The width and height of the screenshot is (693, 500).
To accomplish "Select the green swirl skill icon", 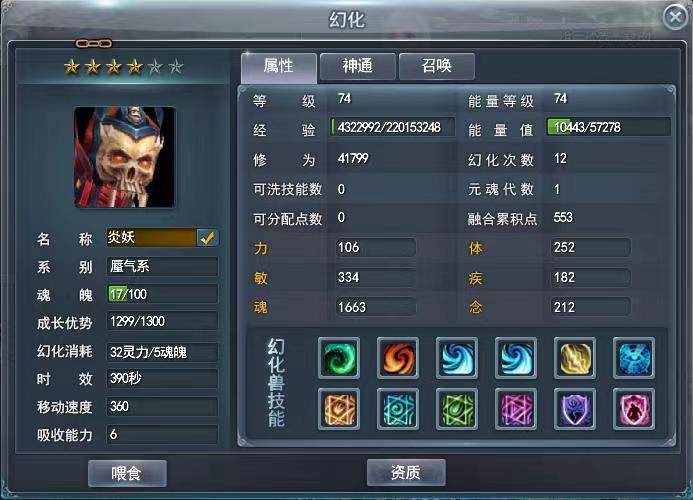I will coord(339,358).
